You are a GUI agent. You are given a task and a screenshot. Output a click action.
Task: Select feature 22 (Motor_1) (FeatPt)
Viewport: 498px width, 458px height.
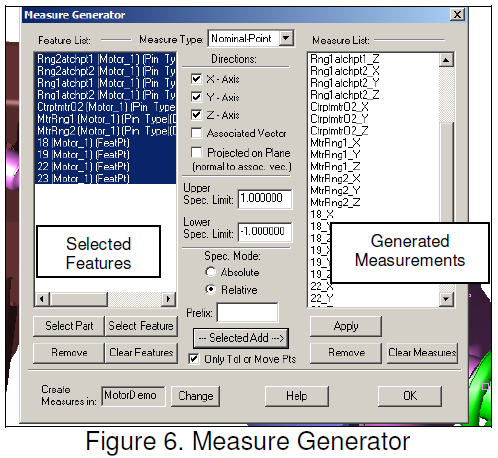(105, 166)
